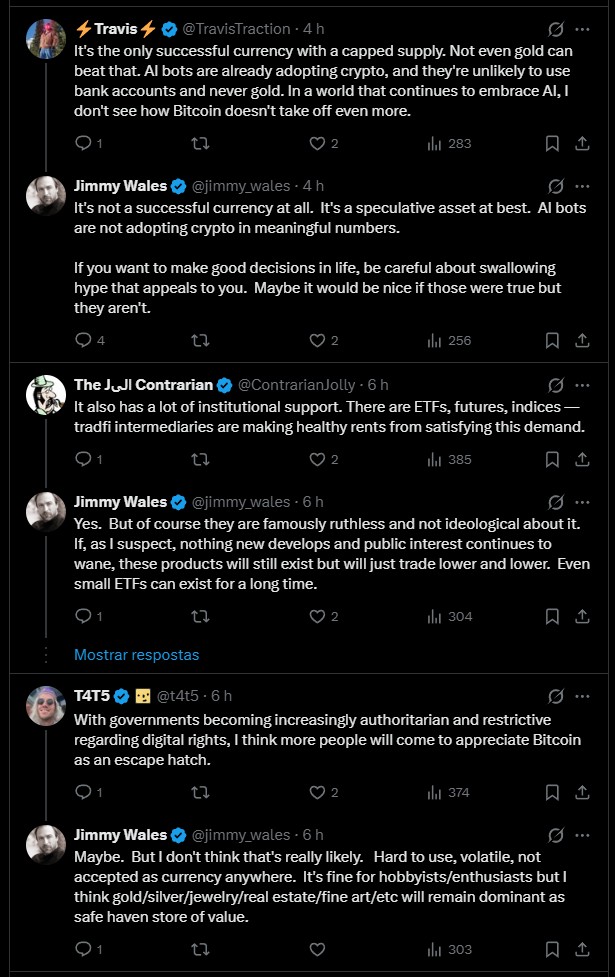Bookmark The Jolly Contrarian's ETF tweet
The image size is (615, 977).
tap(552, 460)
